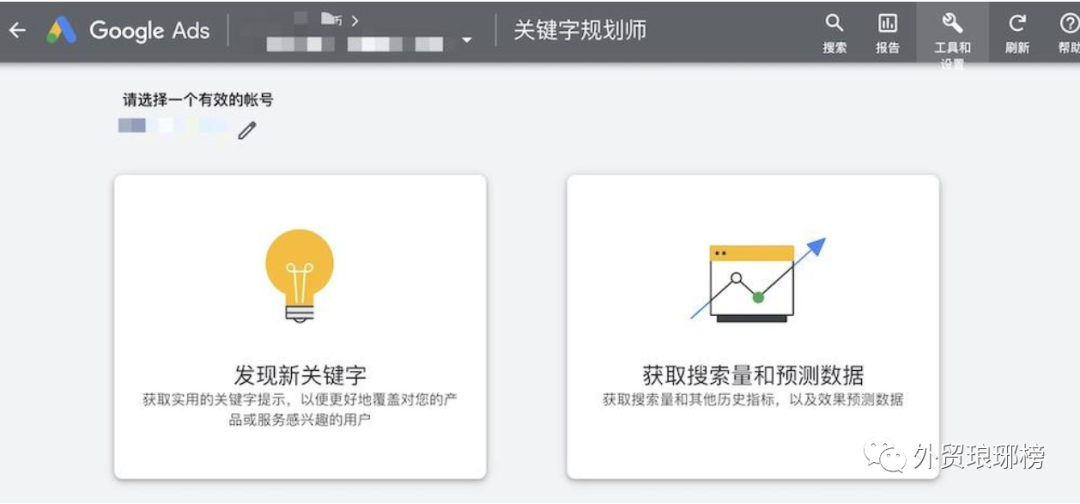Open the 获取搜索量和预测数据 card

[753, 326]
